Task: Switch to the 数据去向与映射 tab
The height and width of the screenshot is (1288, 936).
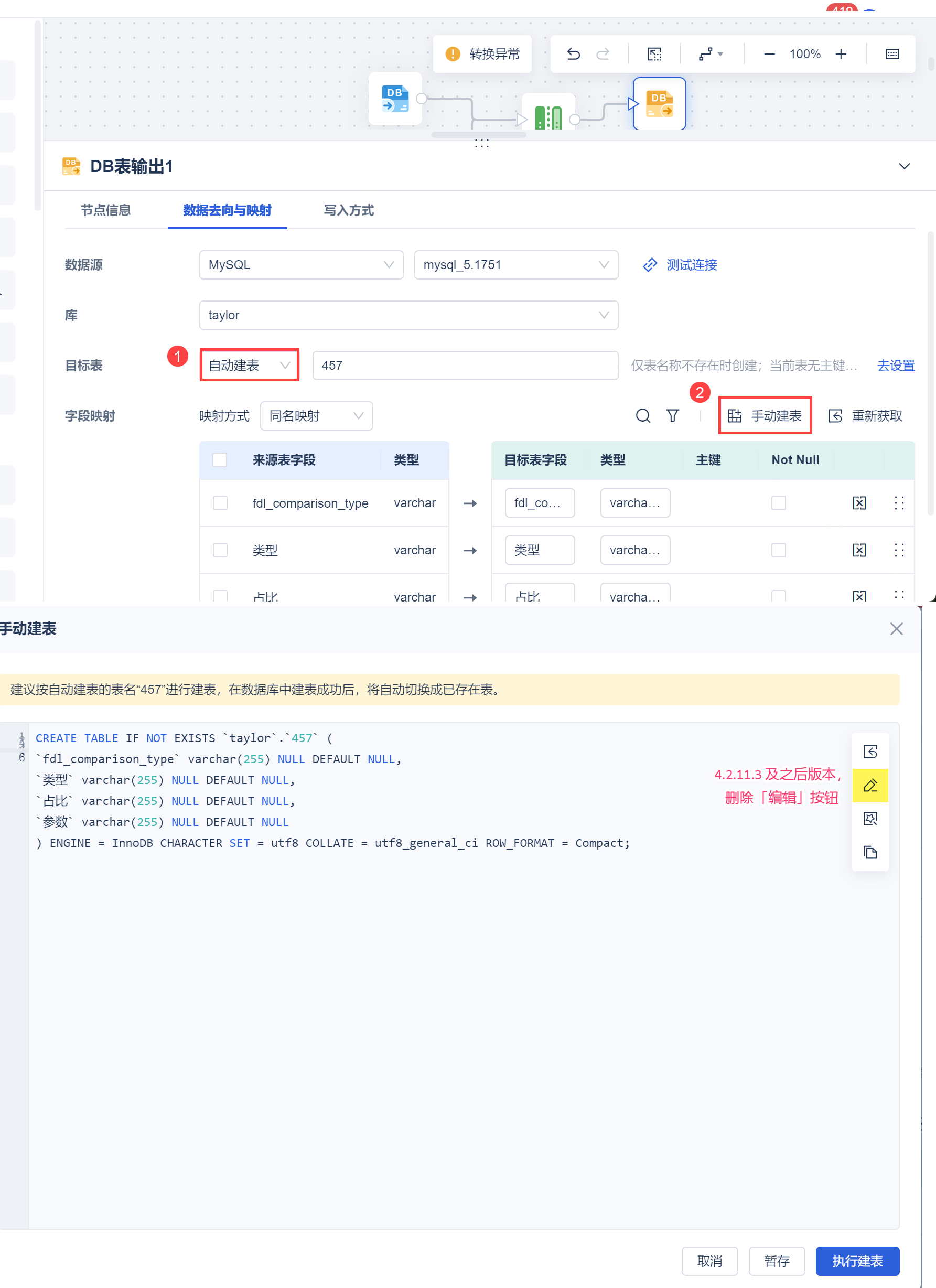Action: (227, 210)
